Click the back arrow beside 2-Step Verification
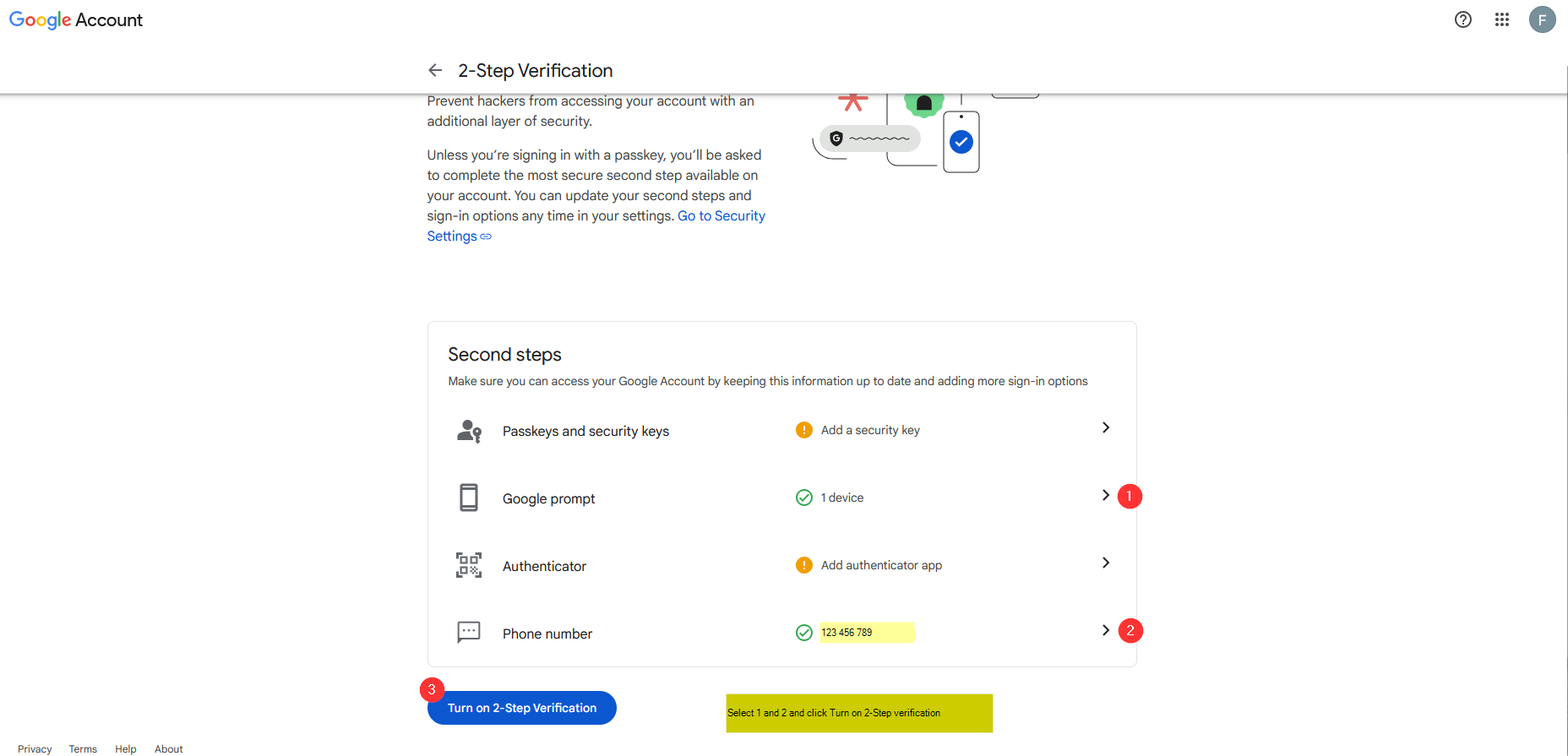1568x756 pixels. (x=435, y=70)
